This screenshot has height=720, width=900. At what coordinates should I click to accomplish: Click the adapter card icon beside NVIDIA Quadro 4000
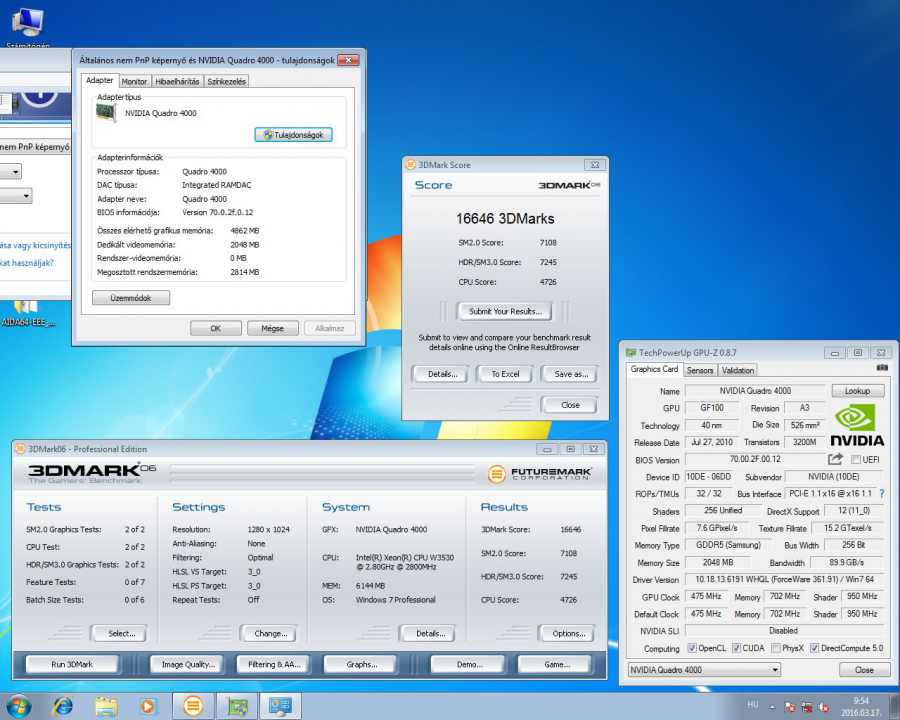(106, 113)
